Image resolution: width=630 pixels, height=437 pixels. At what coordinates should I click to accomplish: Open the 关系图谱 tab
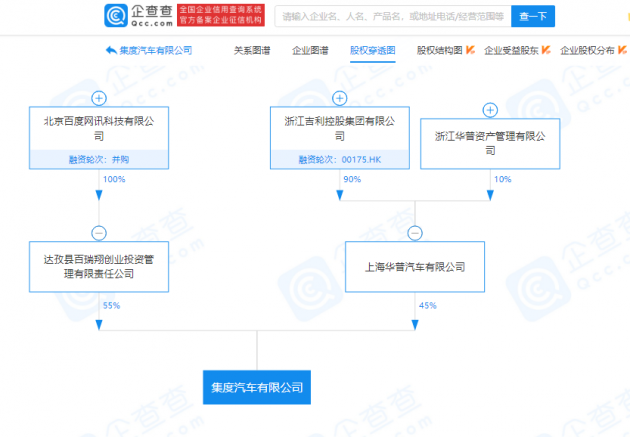pyautogui.click(x=252, y=51)
